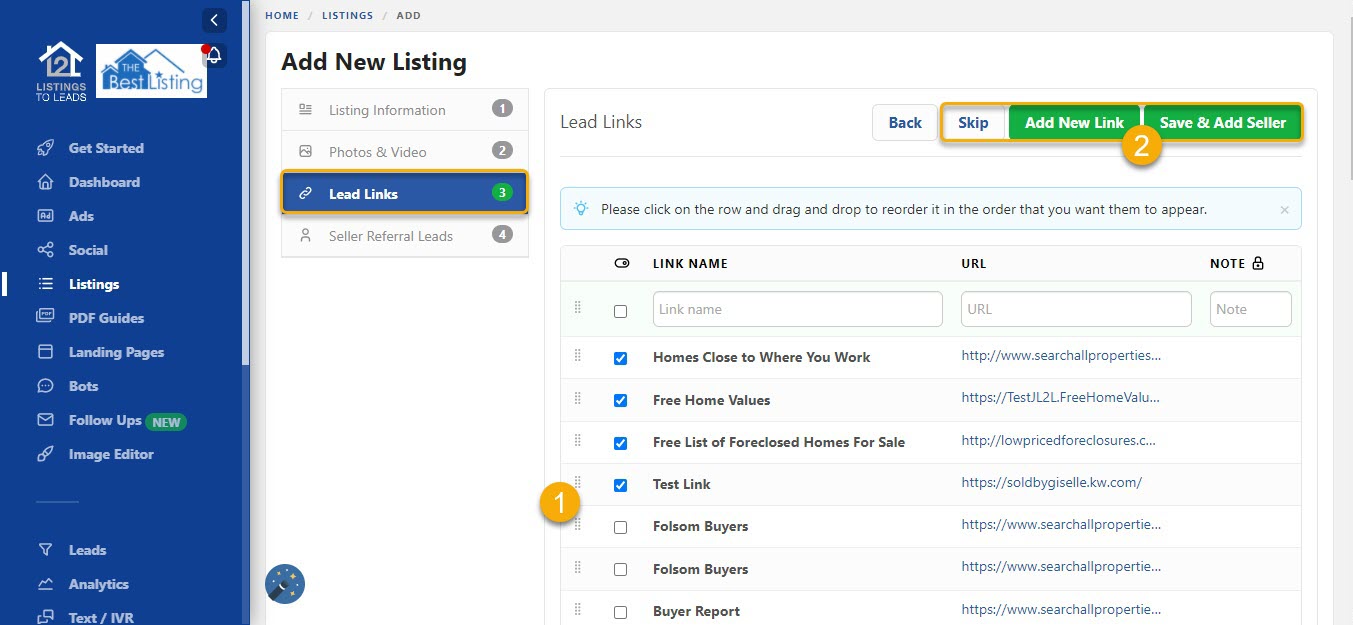Screen dimensions: 1353x625
Task: Click inside the Link name input field
Action: [x=797, y=308]
